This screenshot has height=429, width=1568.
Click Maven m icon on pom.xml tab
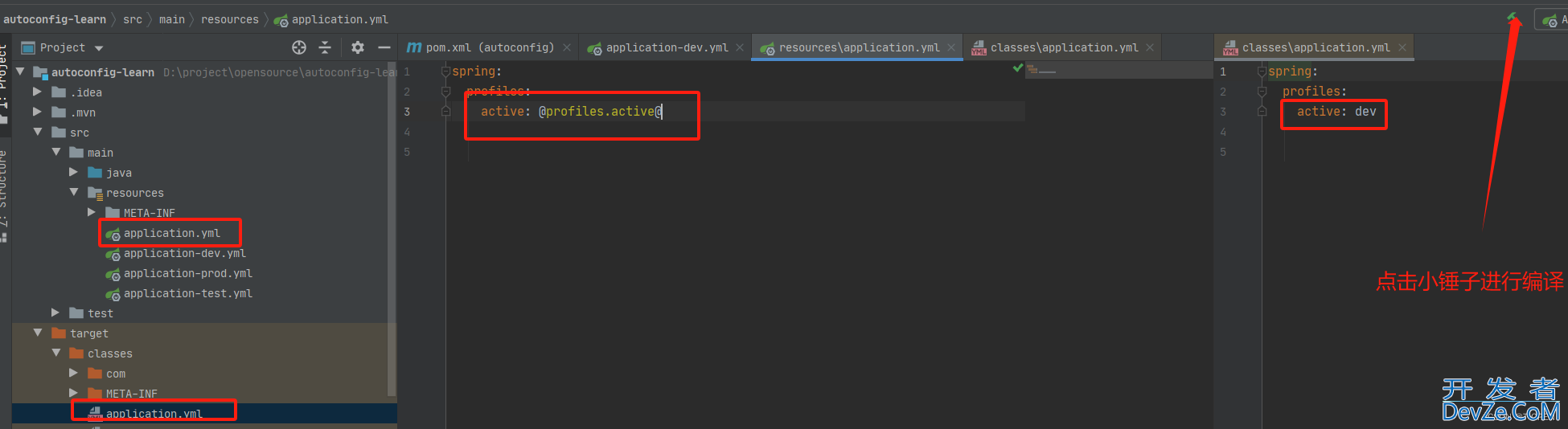[414, 47]
